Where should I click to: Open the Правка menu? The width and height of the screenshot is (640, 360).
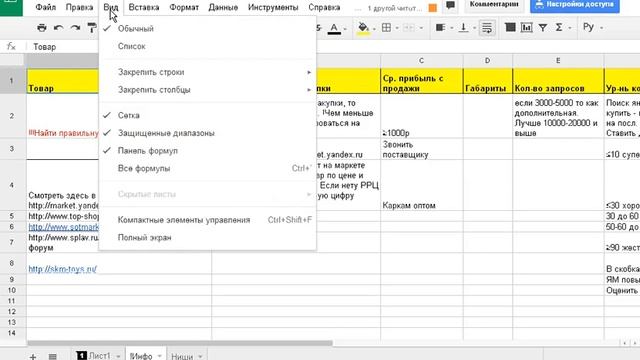[79, 7]
